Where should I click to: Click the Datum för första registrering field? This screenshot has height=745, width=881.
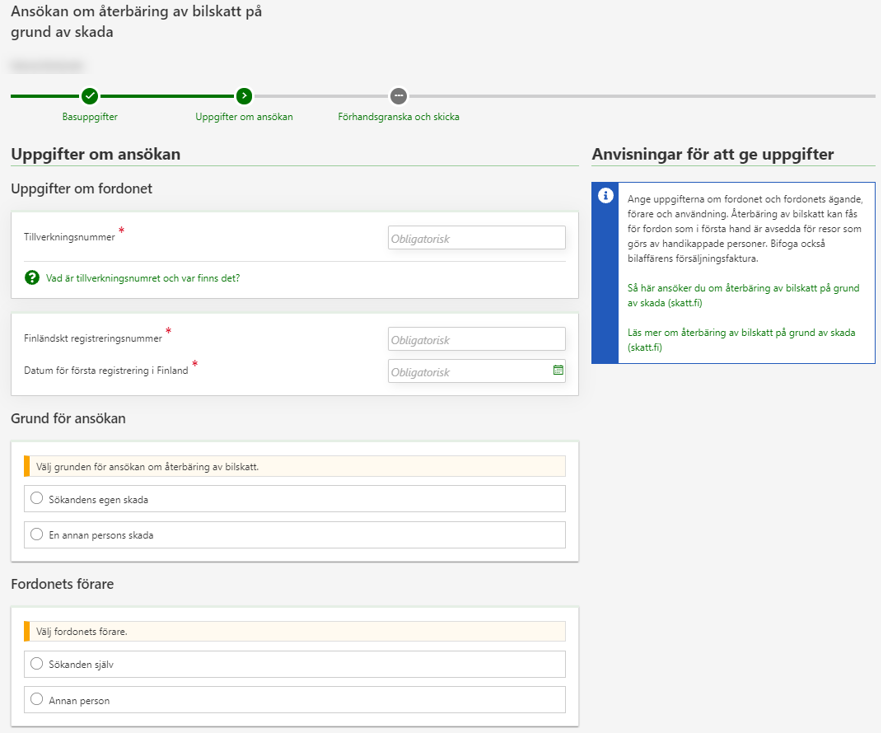tap(468, 371)
